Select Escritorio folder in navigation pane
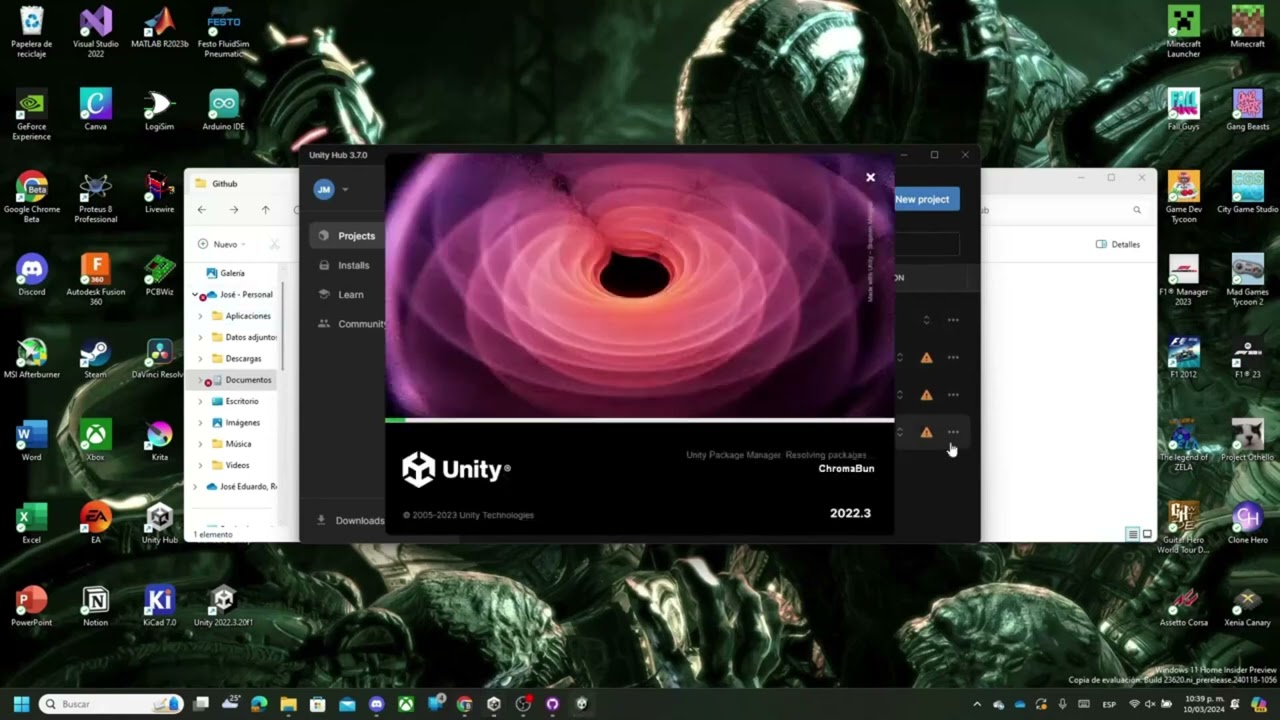The height and width of the screenshot is (720, 1280). 235,401
